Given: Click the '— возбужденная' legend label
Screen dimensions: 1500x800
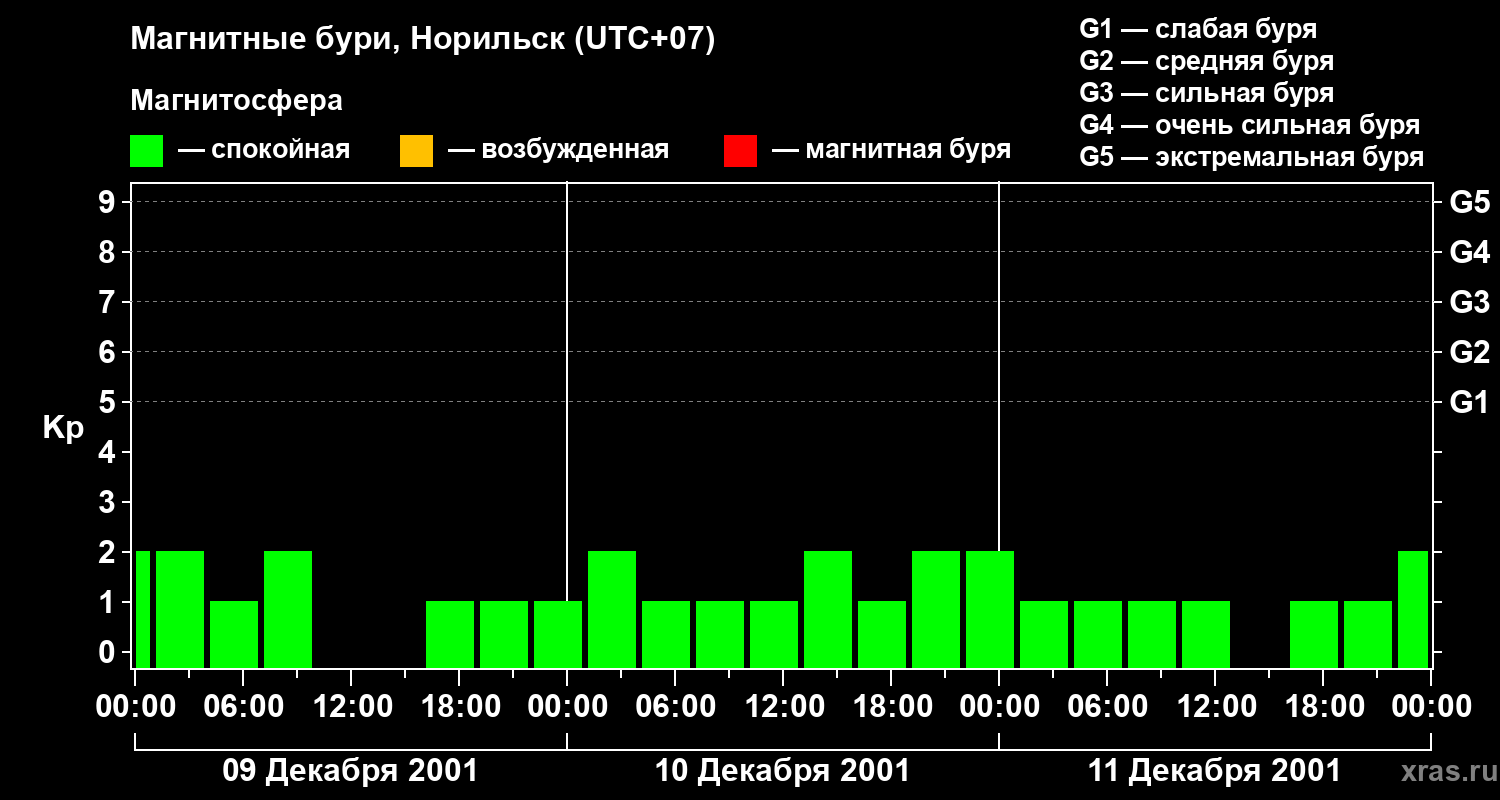Looking at the screenshot, I should (x=559, y=150).
